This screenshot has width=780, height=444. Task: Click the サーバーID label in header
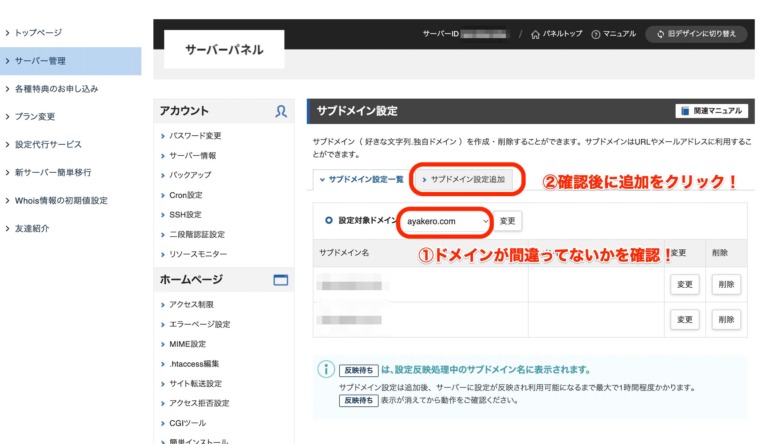click(440, 34)
